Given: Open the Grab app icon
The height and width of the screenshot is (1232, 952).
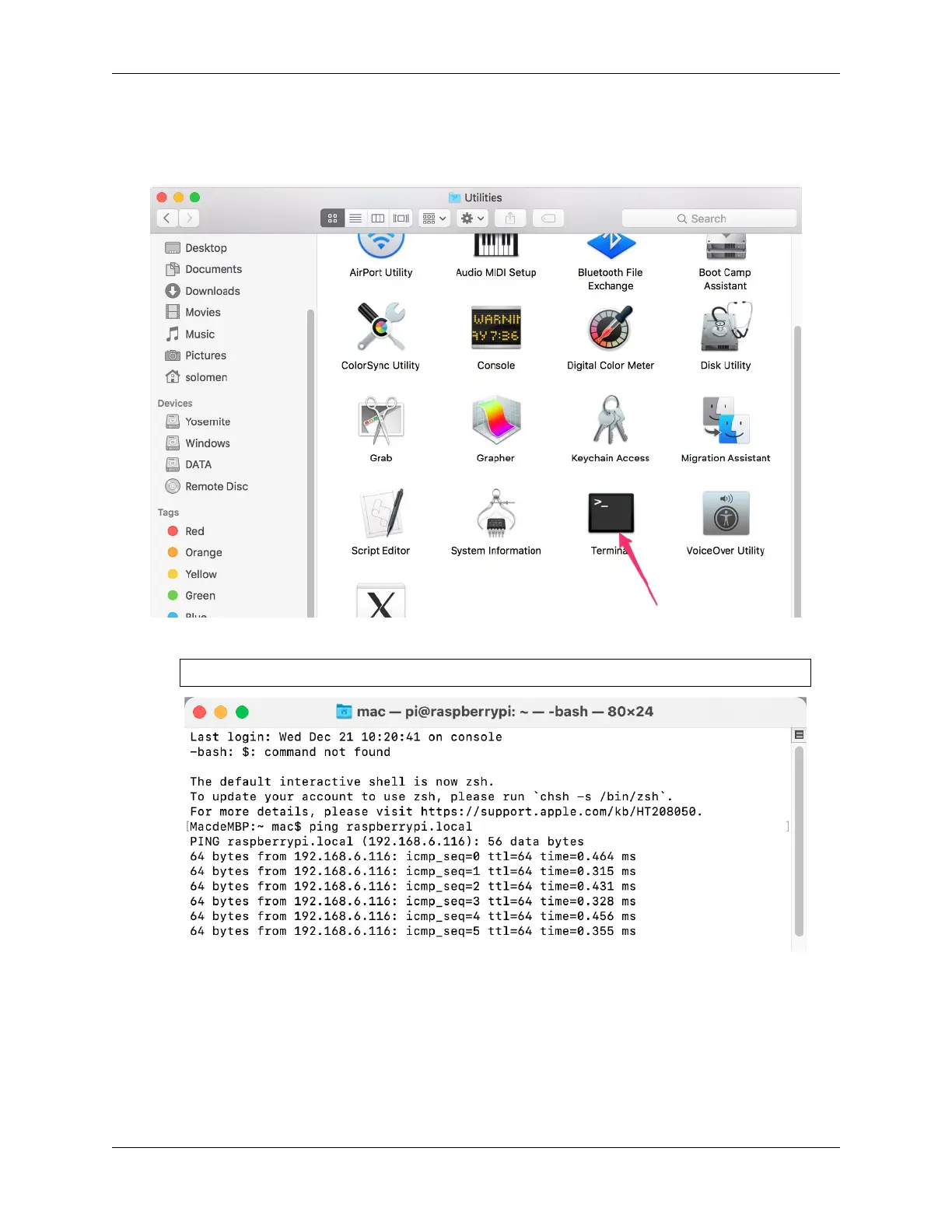Looking at the screenshot, I should click(x=381, y=421).
